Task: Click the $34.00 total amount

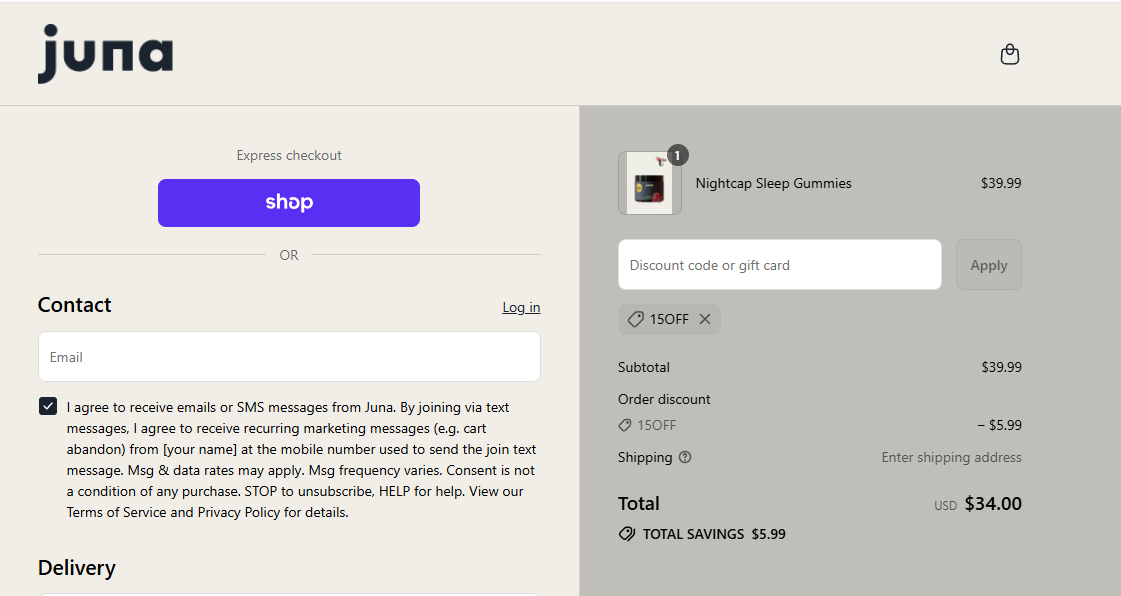Action: 993,504
